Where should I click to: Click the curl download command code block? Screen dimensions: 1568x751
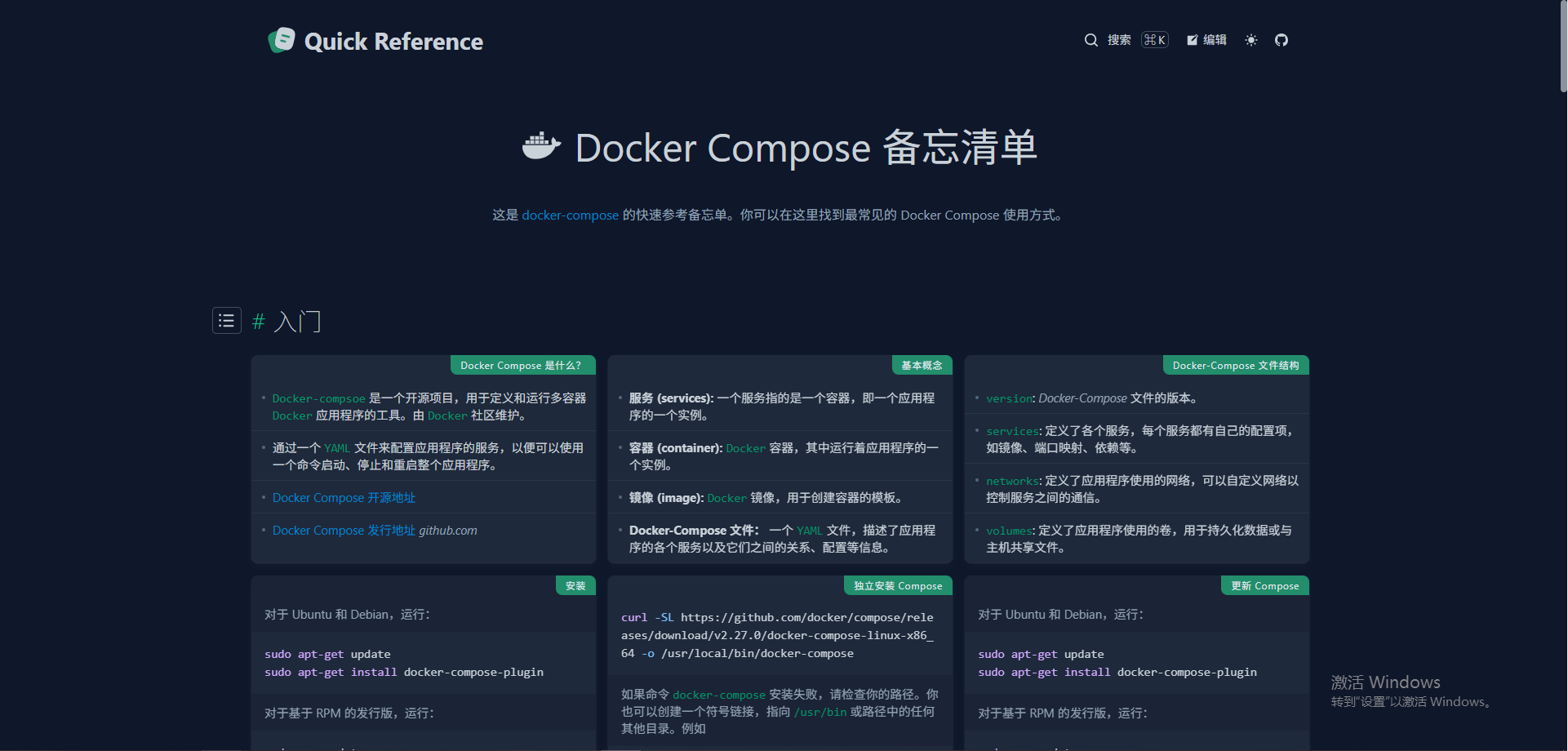[x=777, y=636]
